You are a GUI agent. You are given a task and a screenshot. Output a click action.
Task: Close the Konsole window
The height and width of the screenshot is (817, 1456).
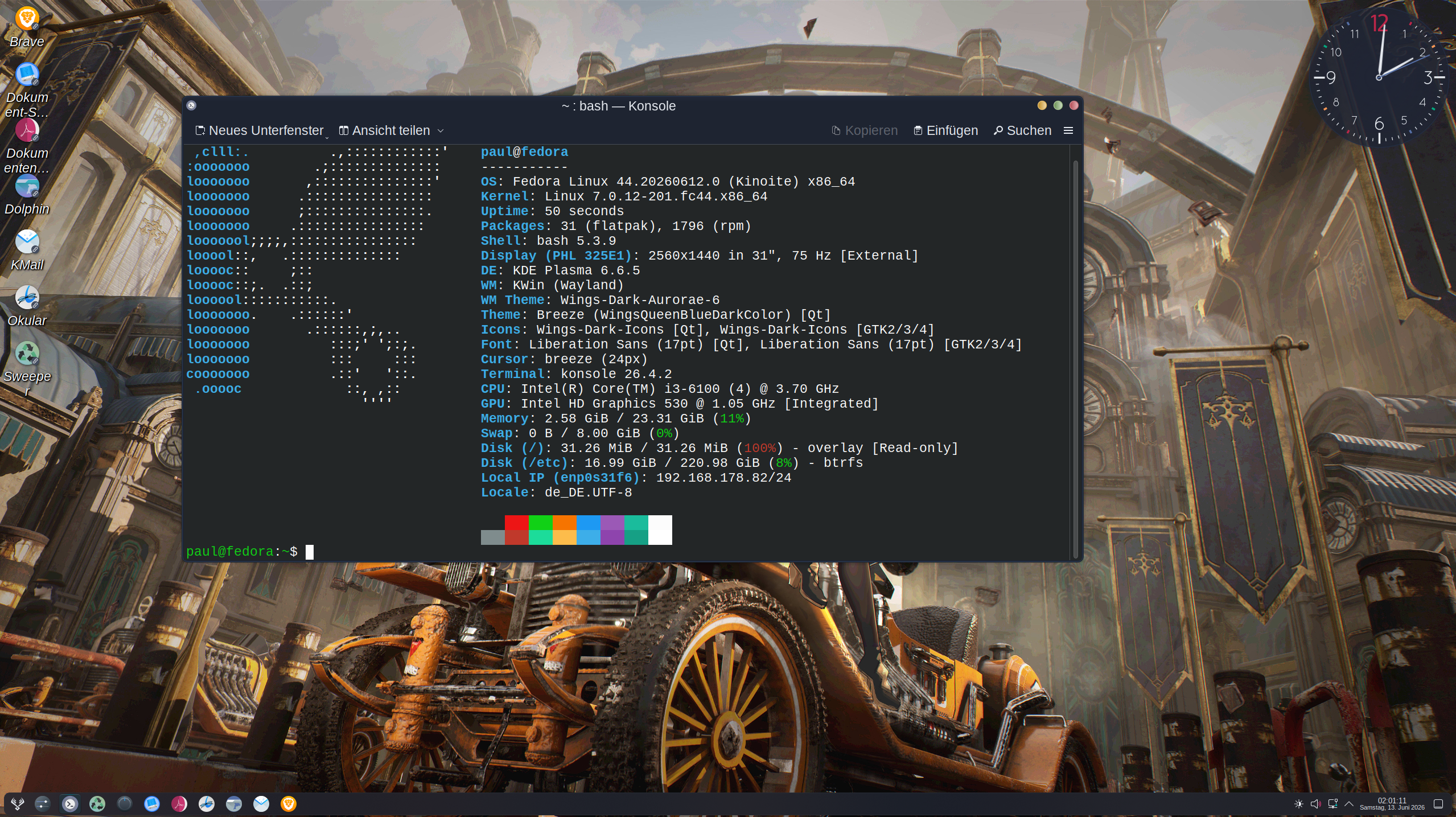coord(1074,105)
